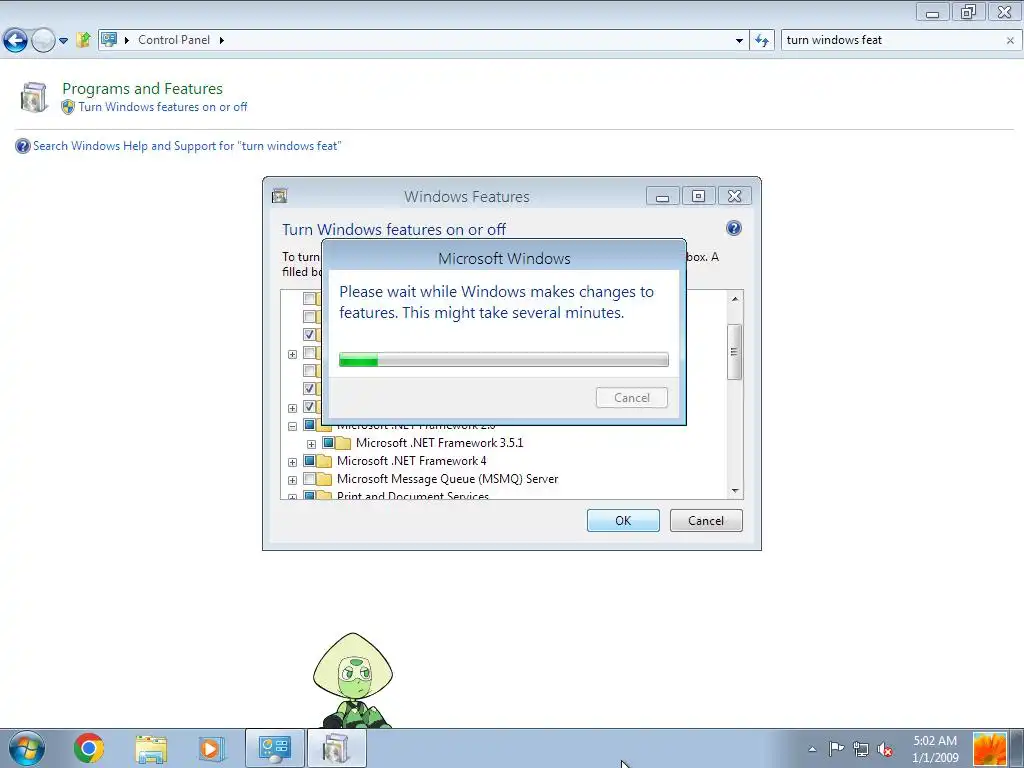Switch to Control Panel taskbar button
This screenshot has height=768, width=1024.
click(274, 748)
